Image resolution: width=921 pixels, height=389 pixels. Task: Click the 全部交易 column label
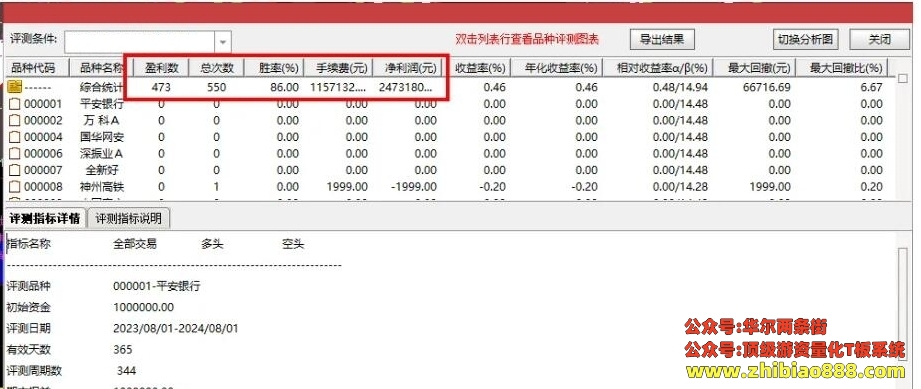click(x=135, y=244)
